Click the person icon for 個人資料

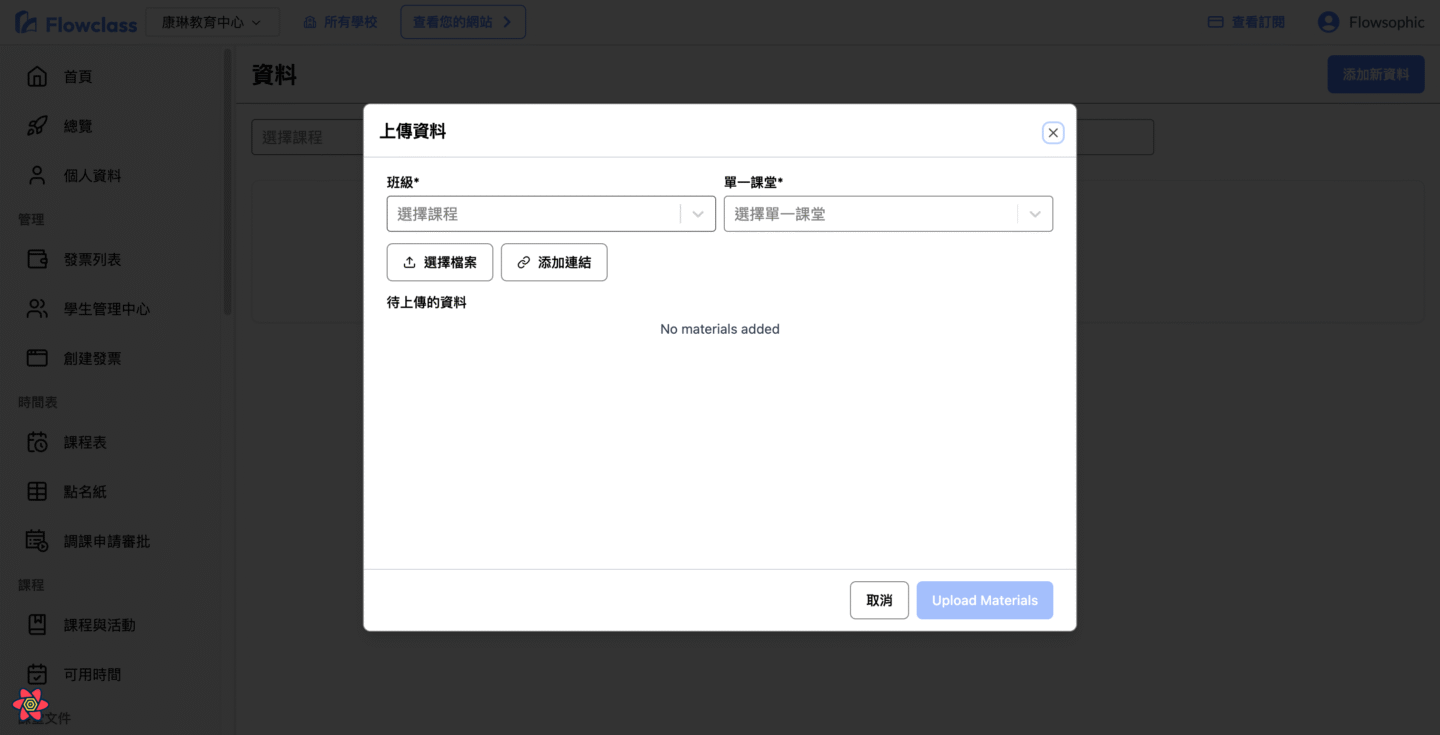37,176
